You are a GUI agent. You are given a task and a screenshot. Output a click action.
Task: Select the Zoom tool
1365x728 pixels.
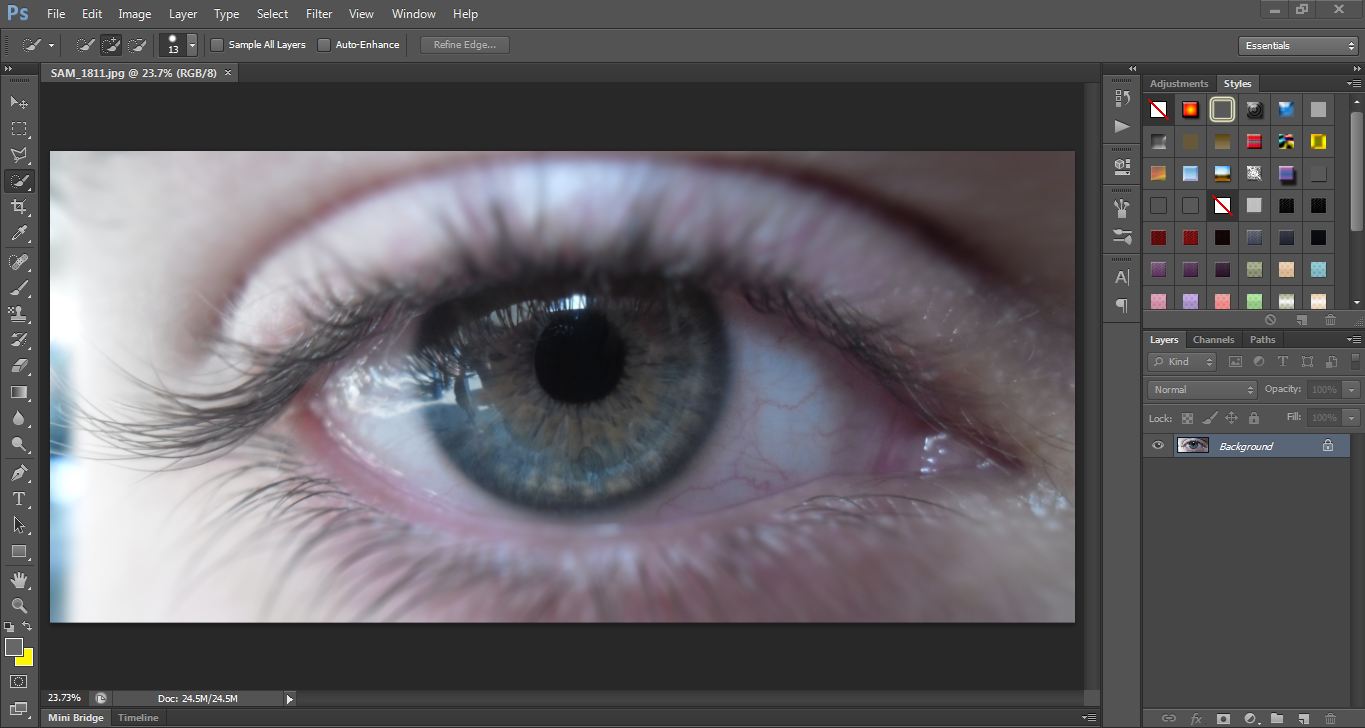click(x=19, y=605)
